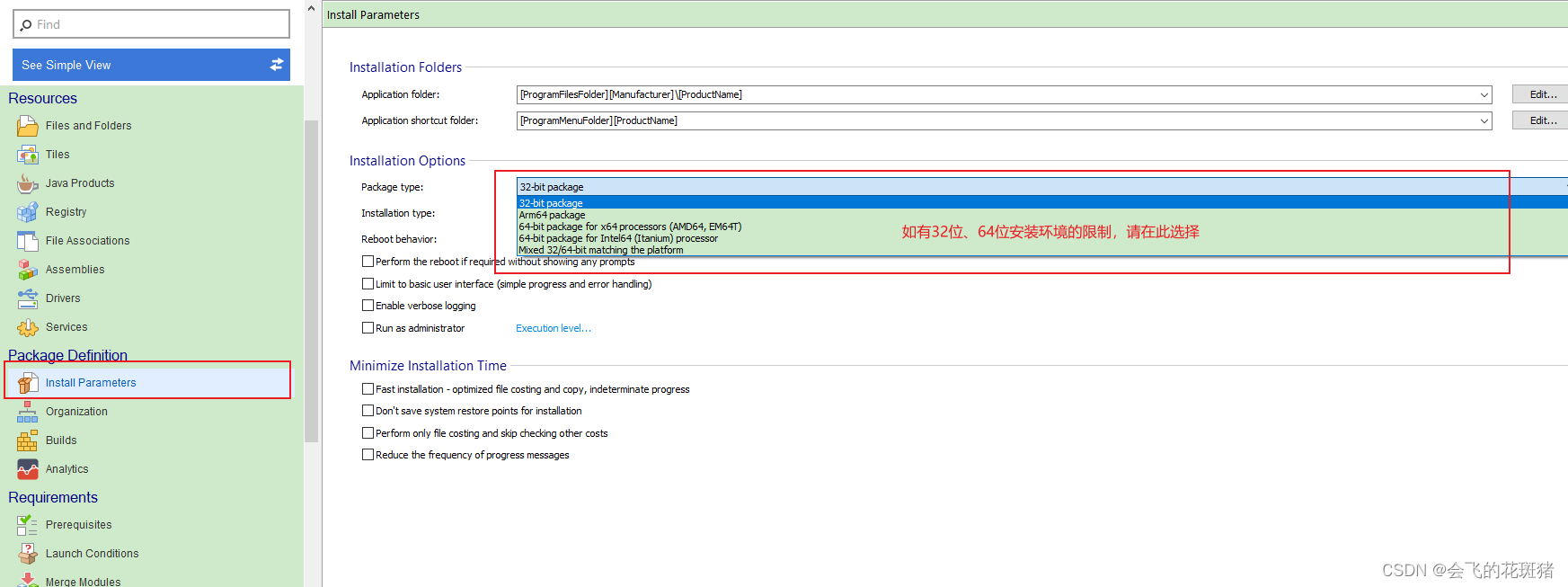Select 64-bit package for Intel64 Itanium
Viewport: 1568px width, 587px height.
tap(1042, 238)
